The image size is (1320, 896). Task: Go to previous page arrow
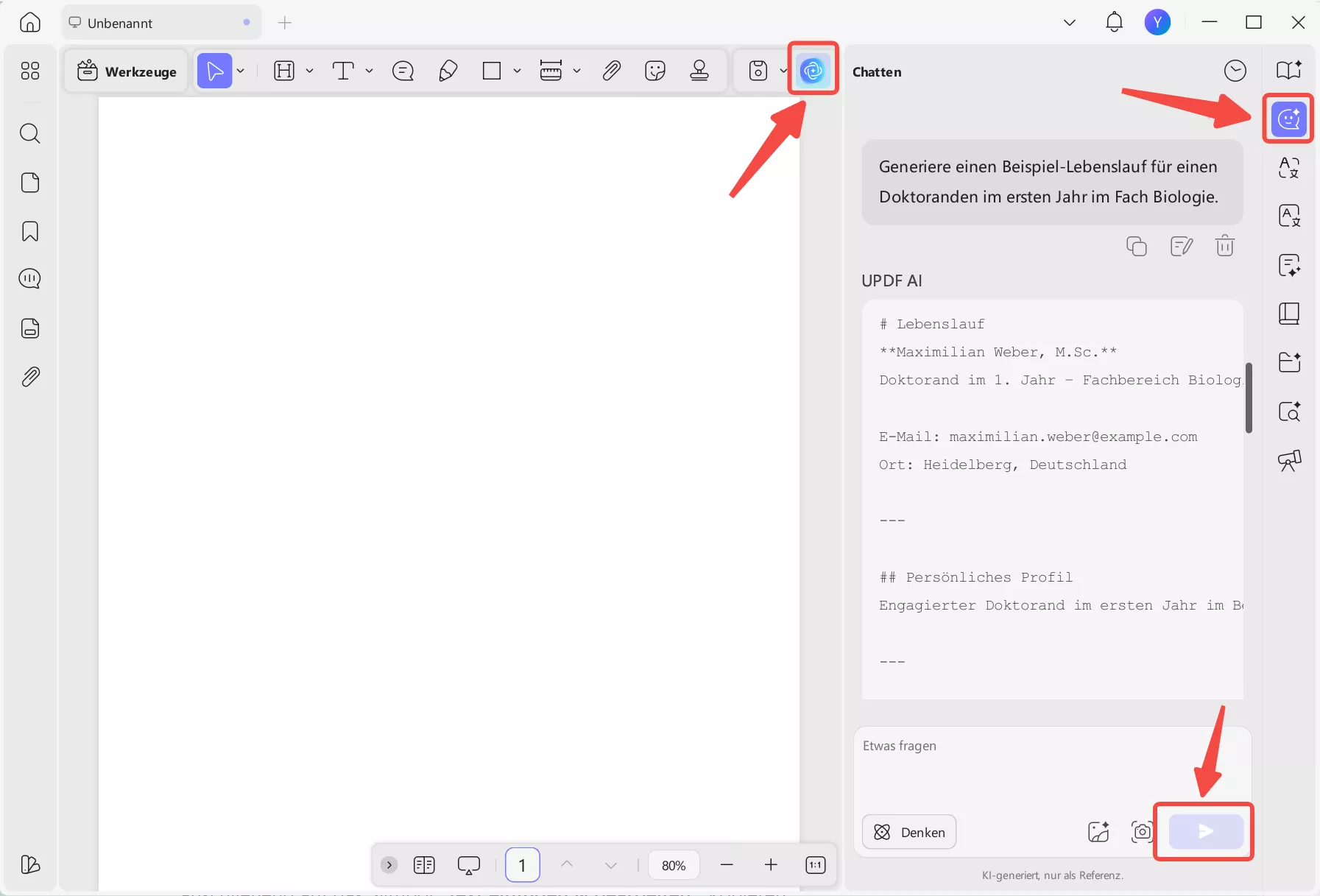coord(567,865)
